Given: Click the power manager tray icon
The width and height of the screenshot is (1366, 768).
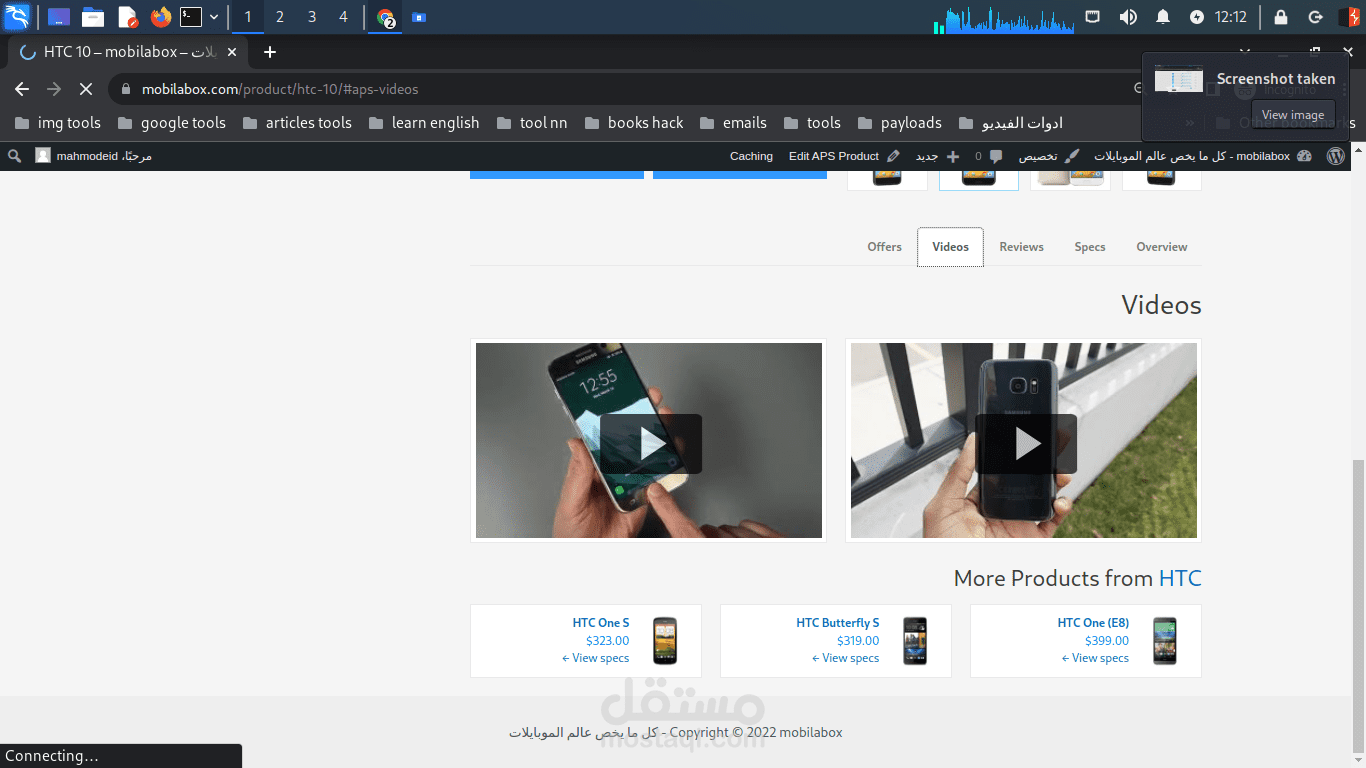Looking at the screenshot, I should 1197,17.
